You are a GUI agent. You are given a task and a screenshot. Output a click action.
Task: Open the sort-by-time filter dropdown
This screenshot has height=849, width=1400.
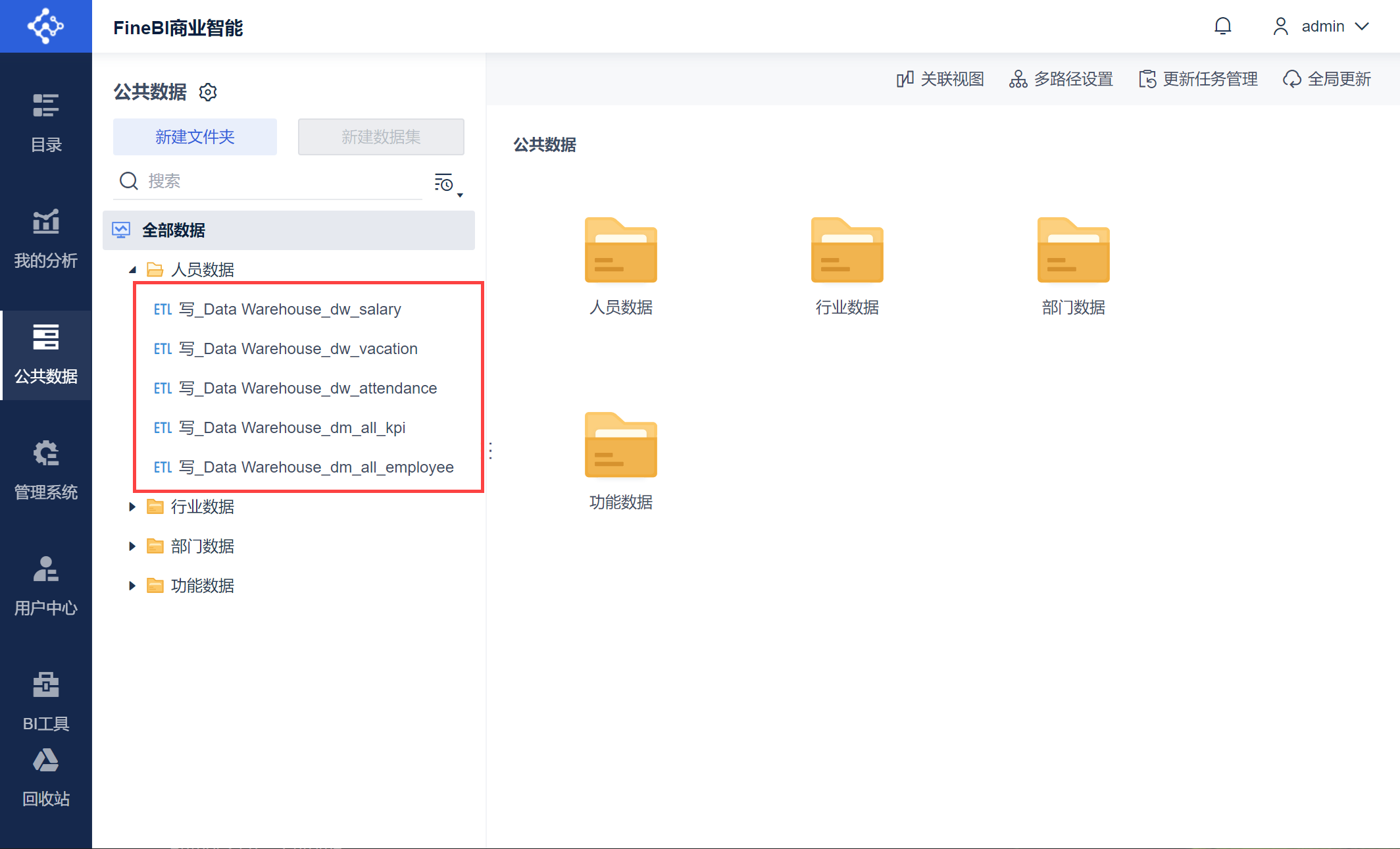(x=449, y=184)
